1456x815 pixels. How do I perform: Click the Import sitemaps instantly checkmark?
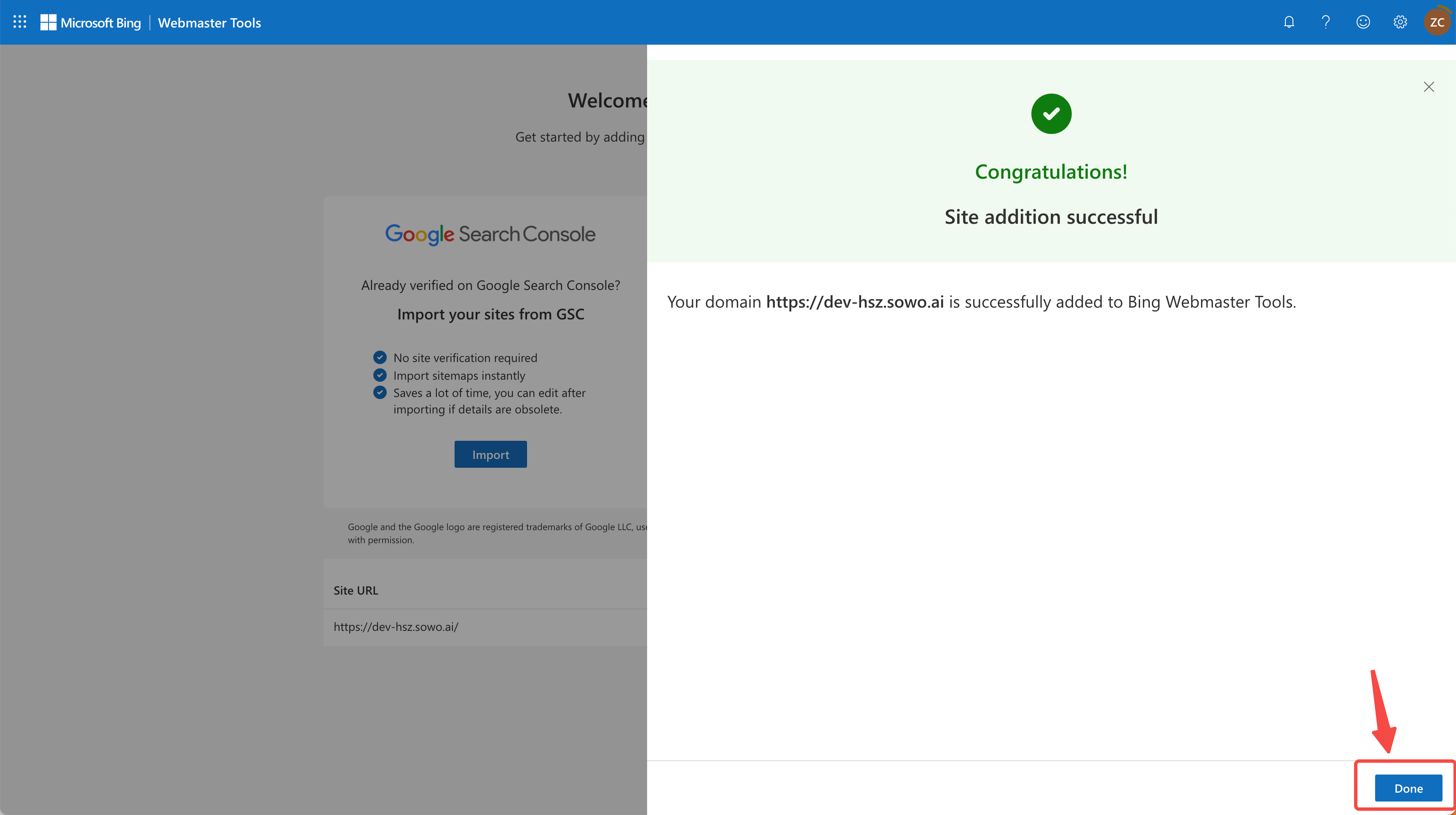(x=380, y=375)
